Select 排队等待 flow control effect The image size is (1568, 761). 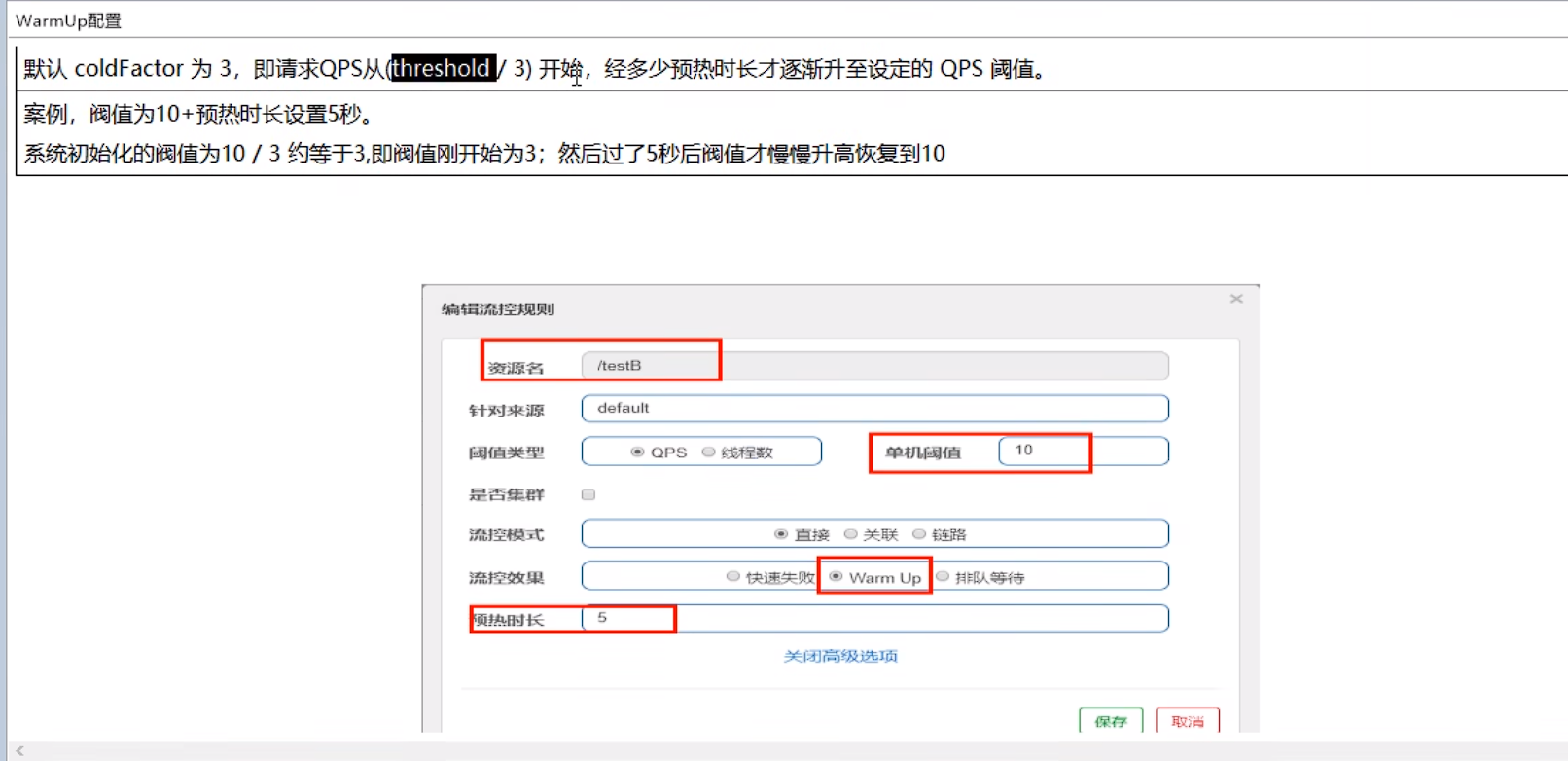tap(943, 577)
